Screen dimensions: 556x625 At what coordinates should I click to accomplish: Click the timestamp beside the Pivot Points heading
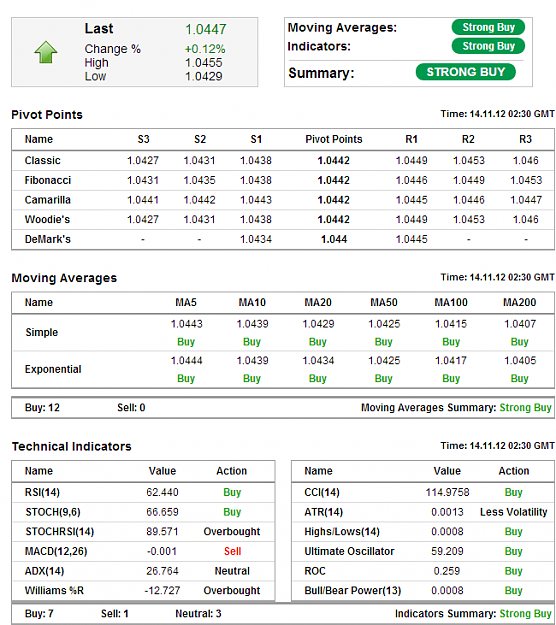point(497,114)
